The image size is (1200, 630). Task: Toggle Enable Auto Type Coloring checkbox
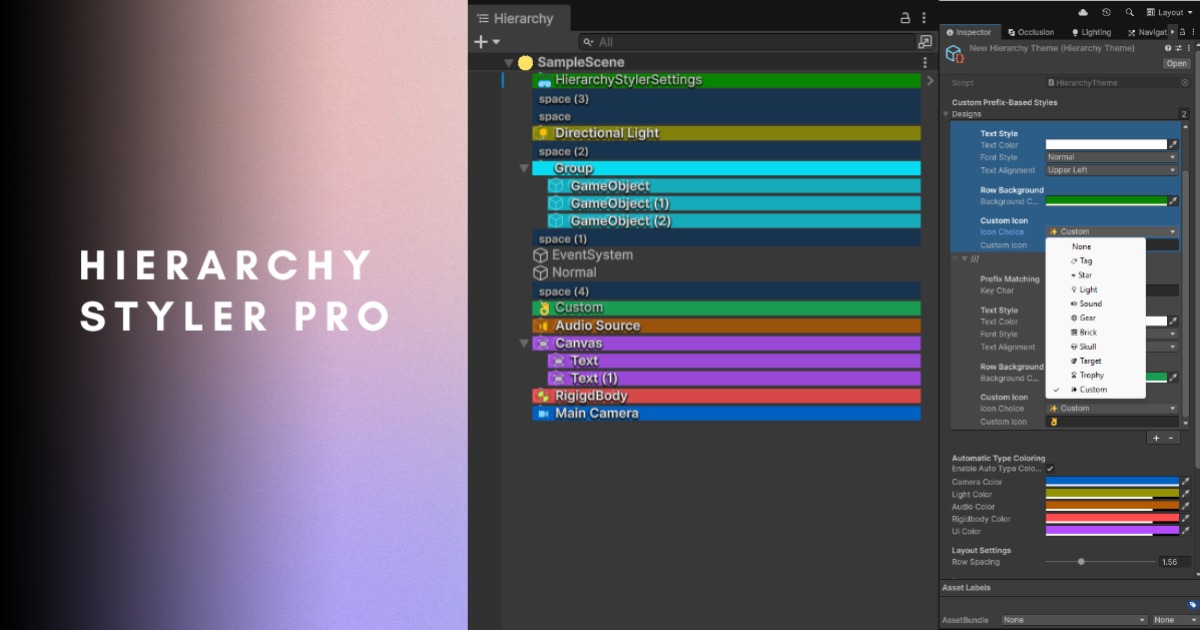click(x=1050, y=467)
